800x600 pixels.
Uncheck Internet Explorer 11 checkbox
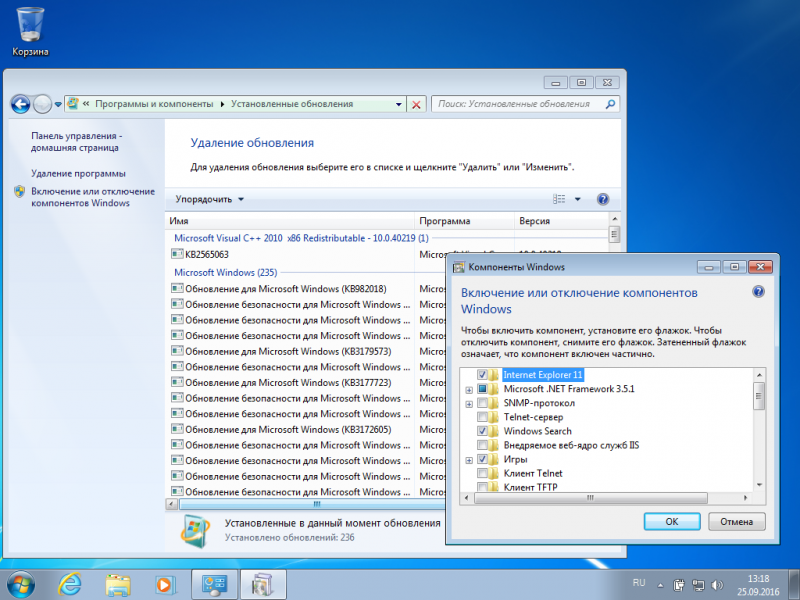coord(482,375)
